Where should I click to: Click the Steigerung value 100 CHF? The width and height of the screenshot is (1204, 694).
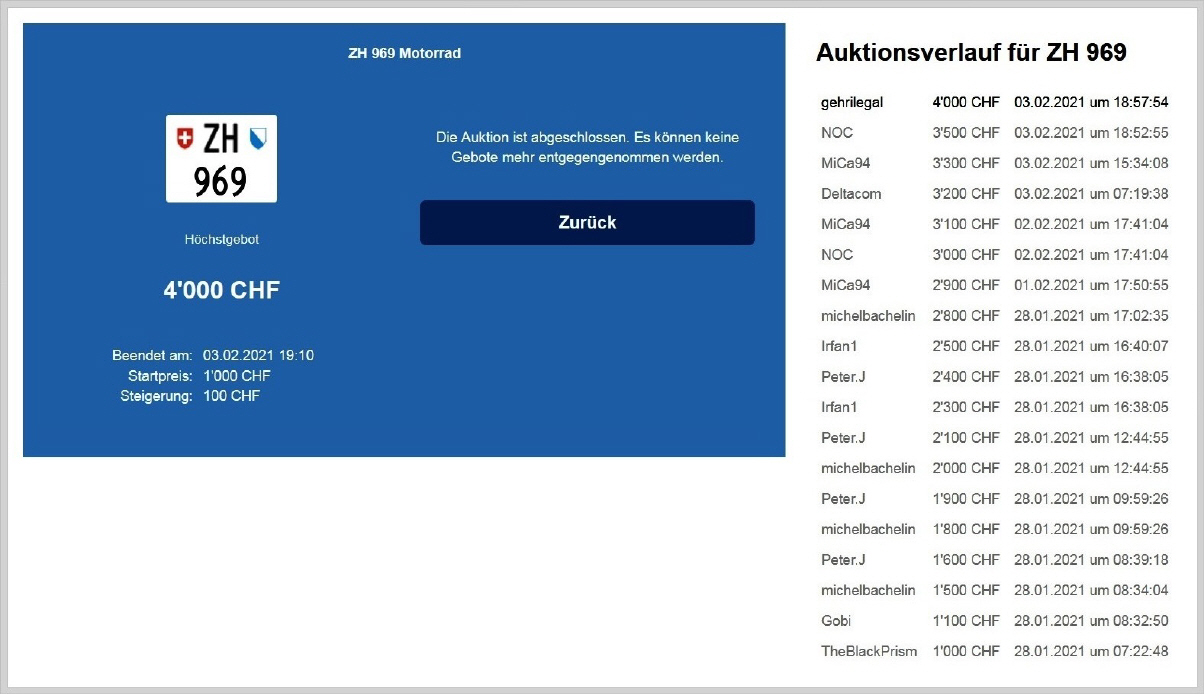[x=231, y=396]
